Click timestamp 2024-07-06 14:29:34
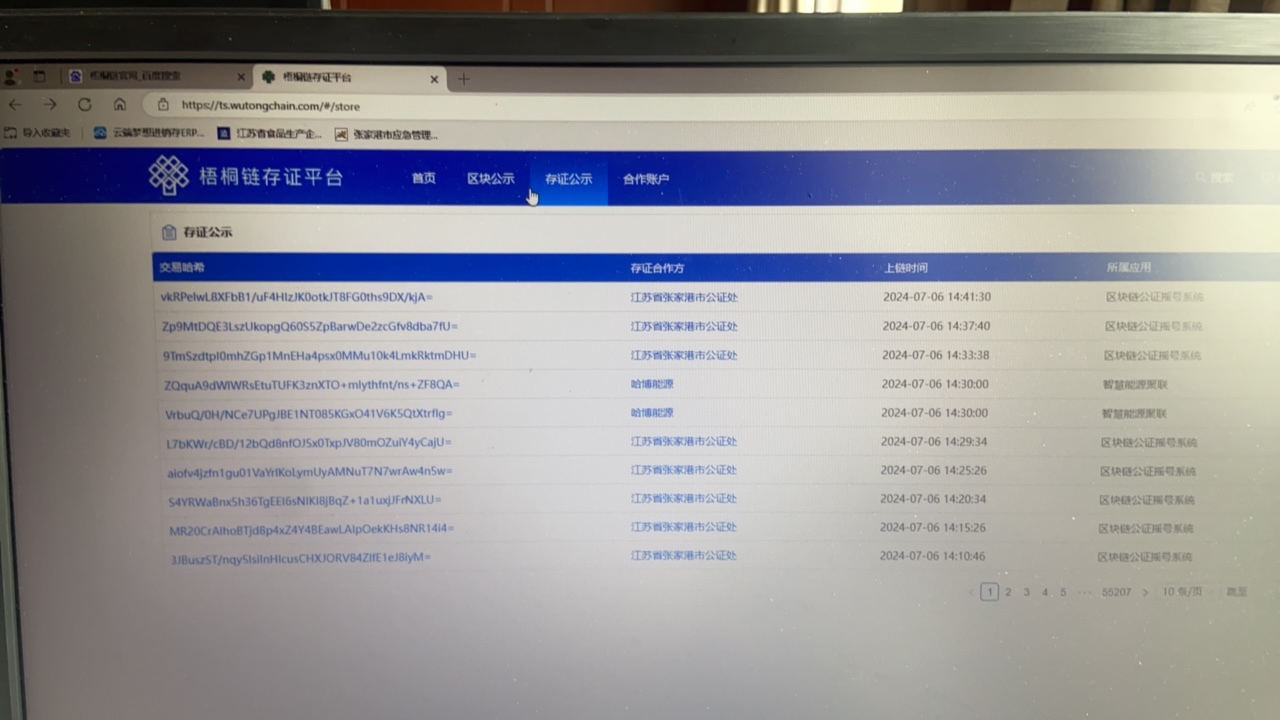Screen dimensions: 1280x720 click(x=934, y=441)
